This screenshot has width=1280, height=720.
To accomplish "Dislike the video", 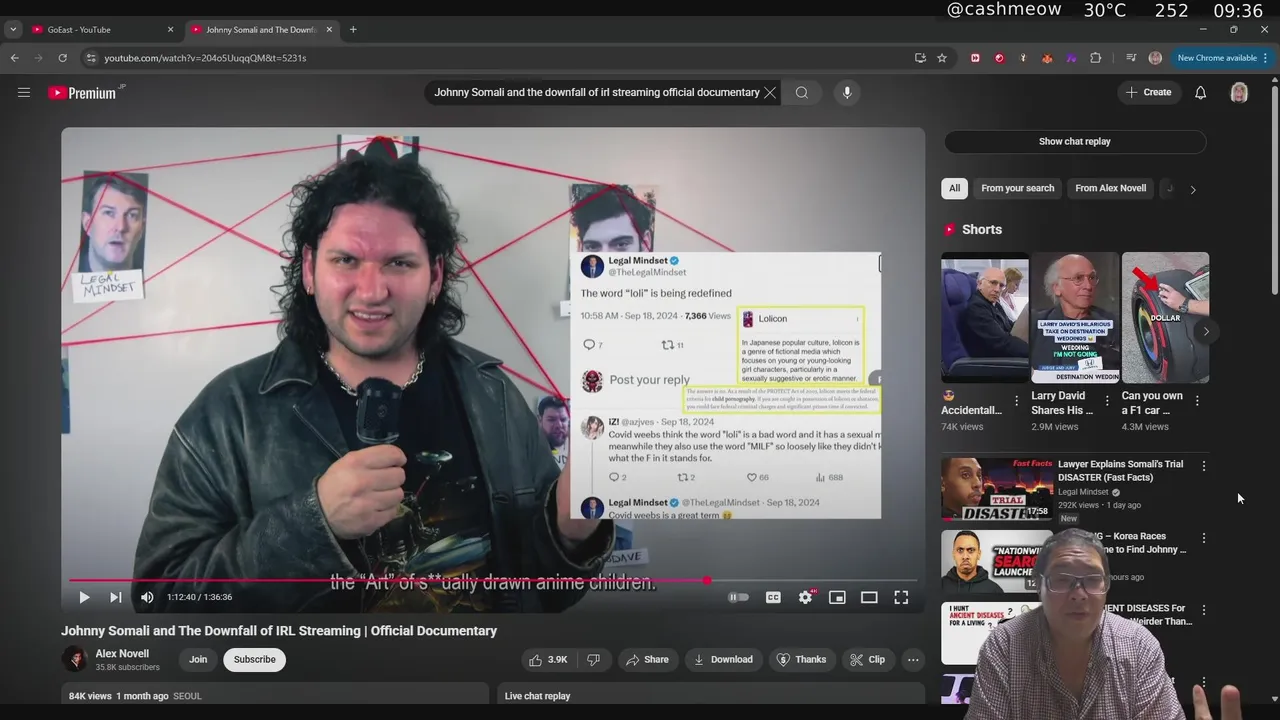I will [x=593, y=659].
